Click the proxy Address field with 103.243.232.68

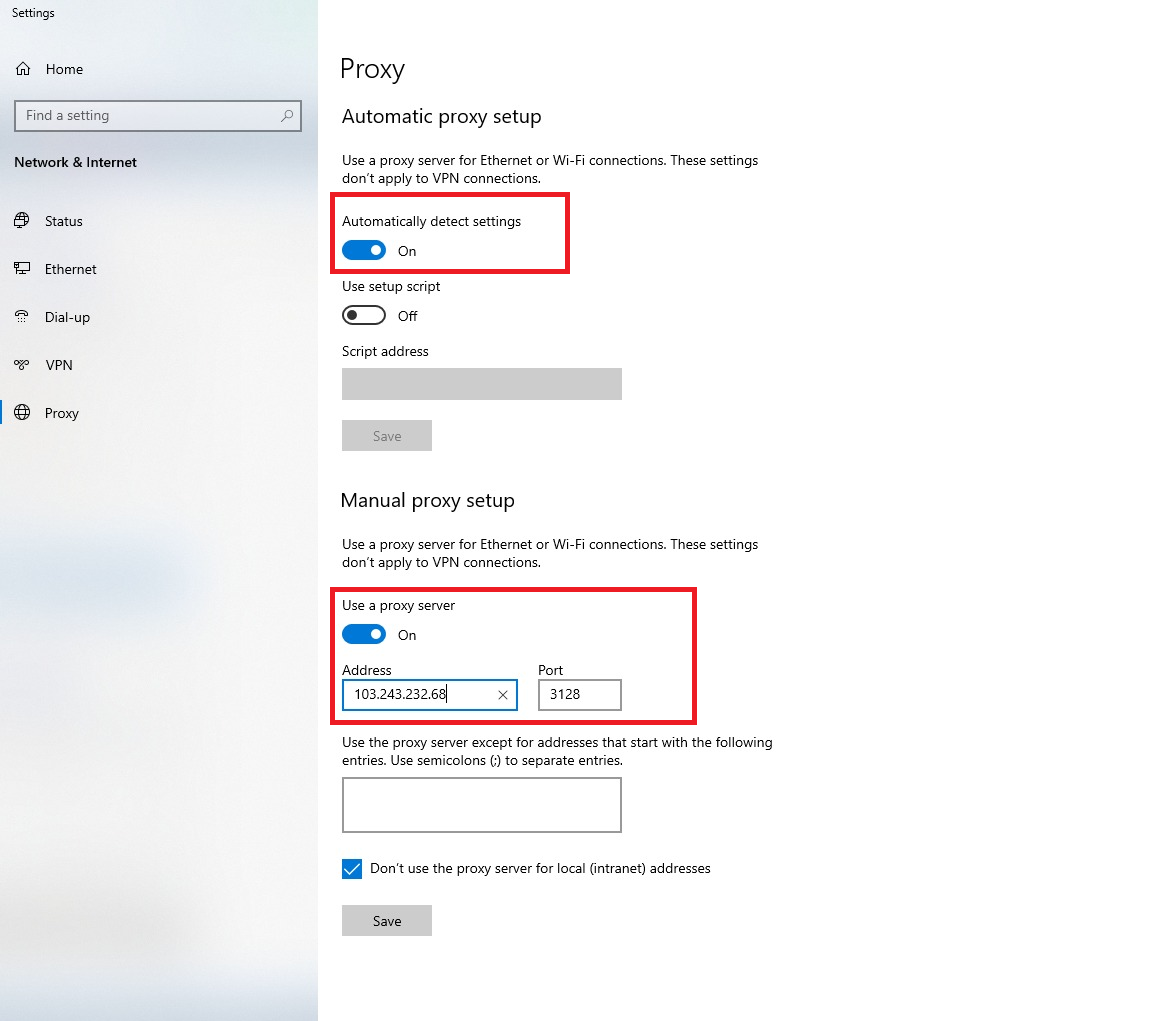(x=430, y=695)
